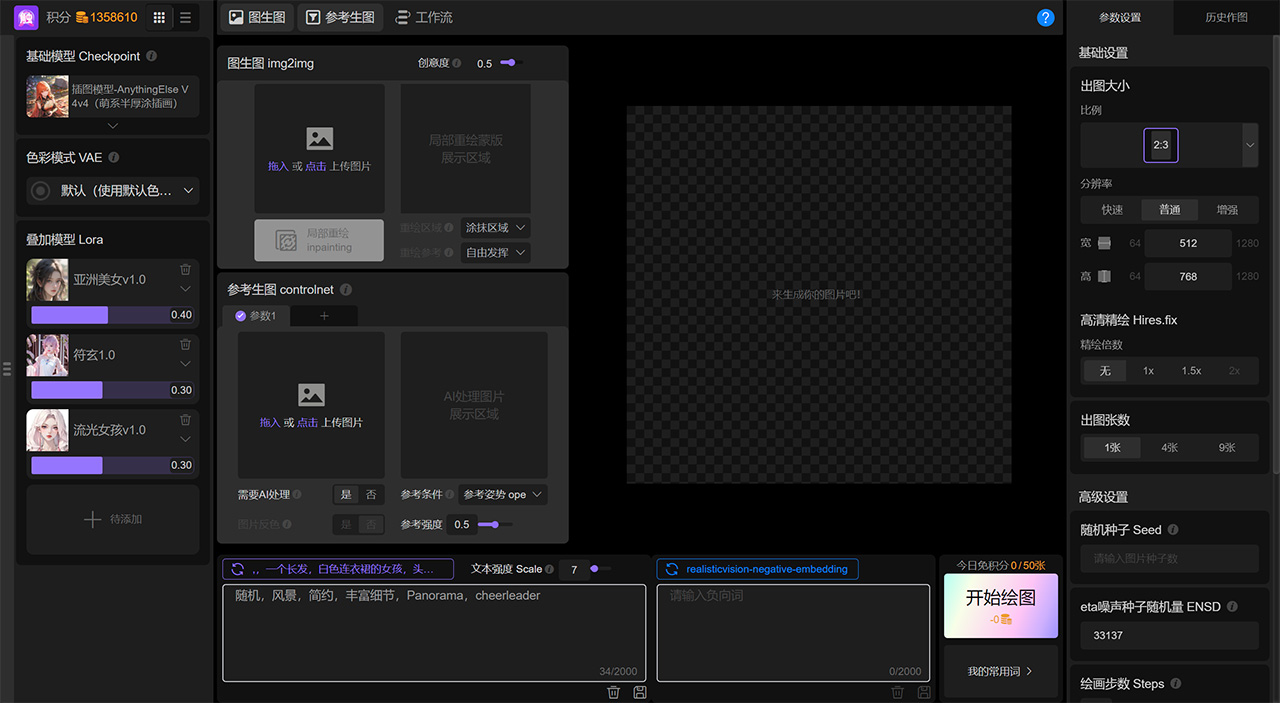1280x703 pixels.
Task: Expand the 比例 aspect ratio dropdown
Action: pos(1250,145)
